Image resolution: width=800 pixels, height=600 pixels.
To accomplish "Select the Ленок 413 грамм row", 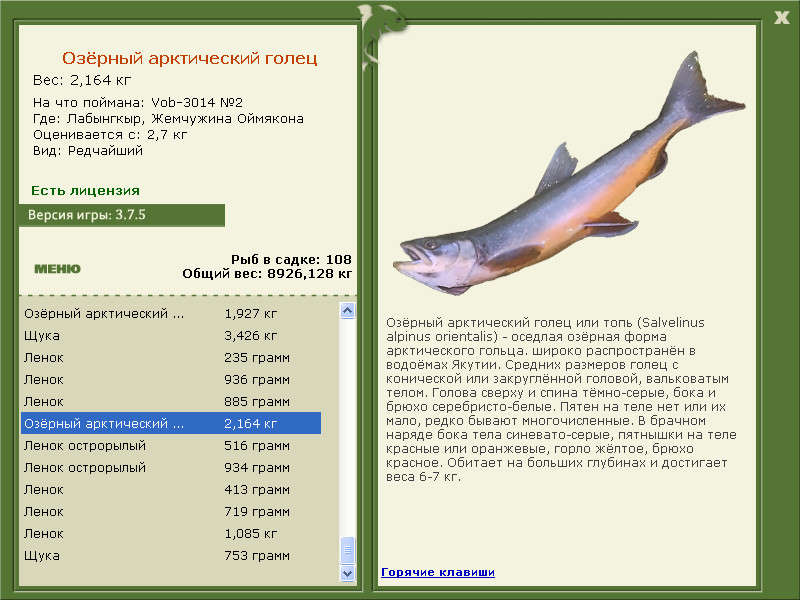I will click(x=171, y=489).
